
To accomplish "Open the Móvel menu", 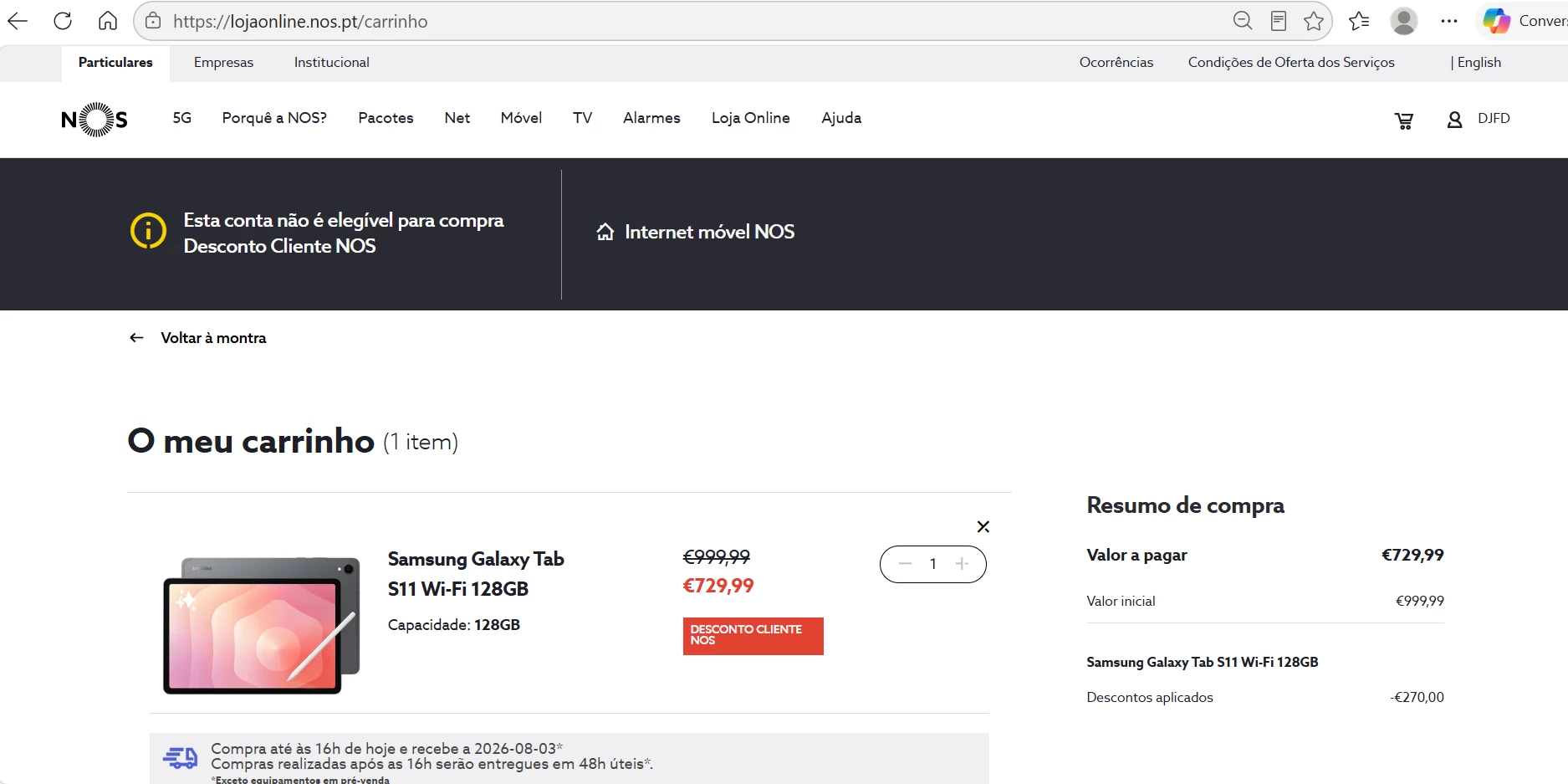I will click(x=521, y=118).
